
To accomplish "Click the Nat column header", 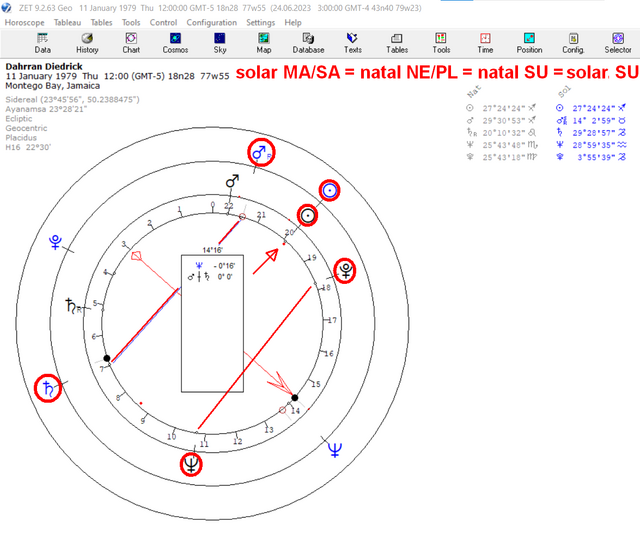I will [474, 91].
